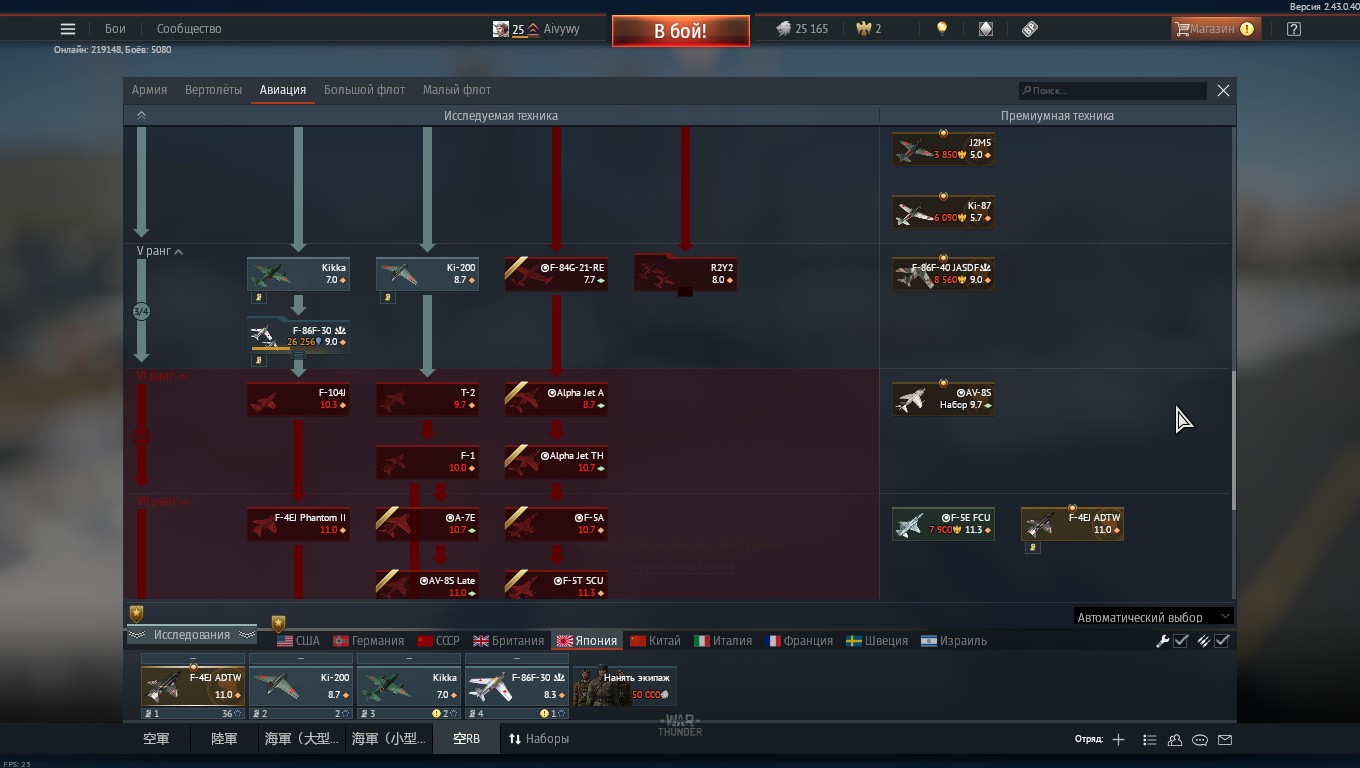
Task: Toggle the auto-refill ammo checkbox
Action: [x=1222, y=641]
